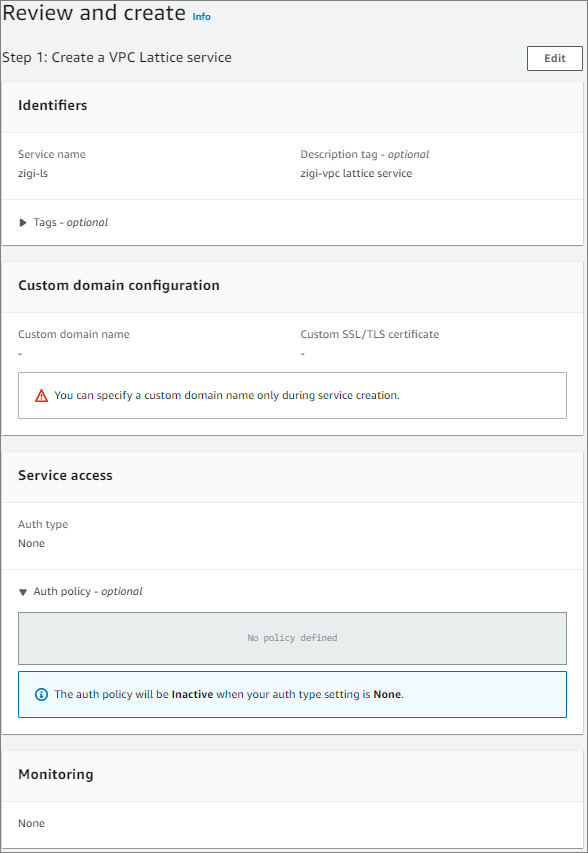Click the Tags - optional label
This screenshot has width=588, height=853.
click(x=71, y=222)
